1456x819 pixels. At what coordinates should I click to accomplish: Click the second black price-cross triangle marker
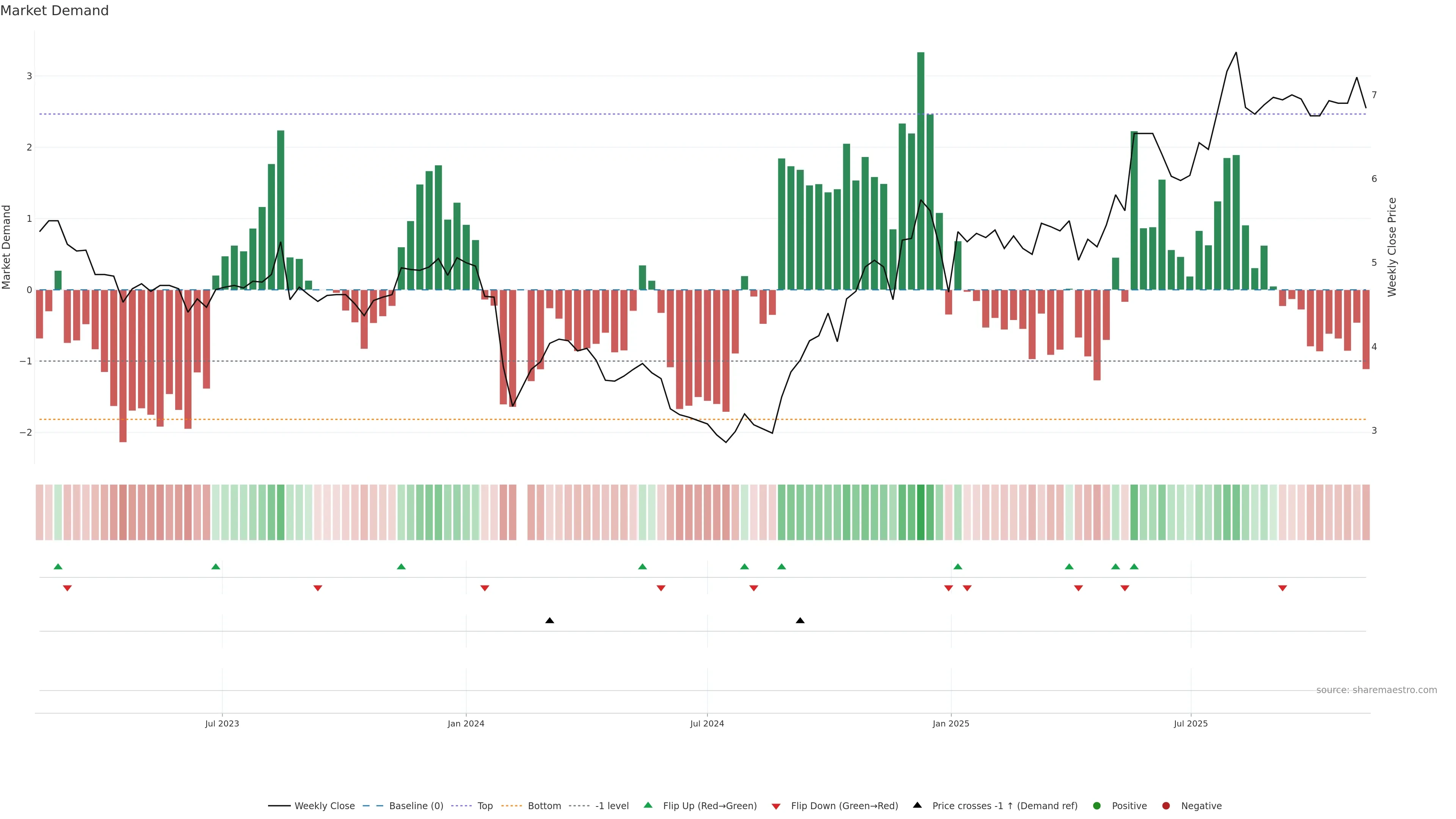[x=800, y=621]
